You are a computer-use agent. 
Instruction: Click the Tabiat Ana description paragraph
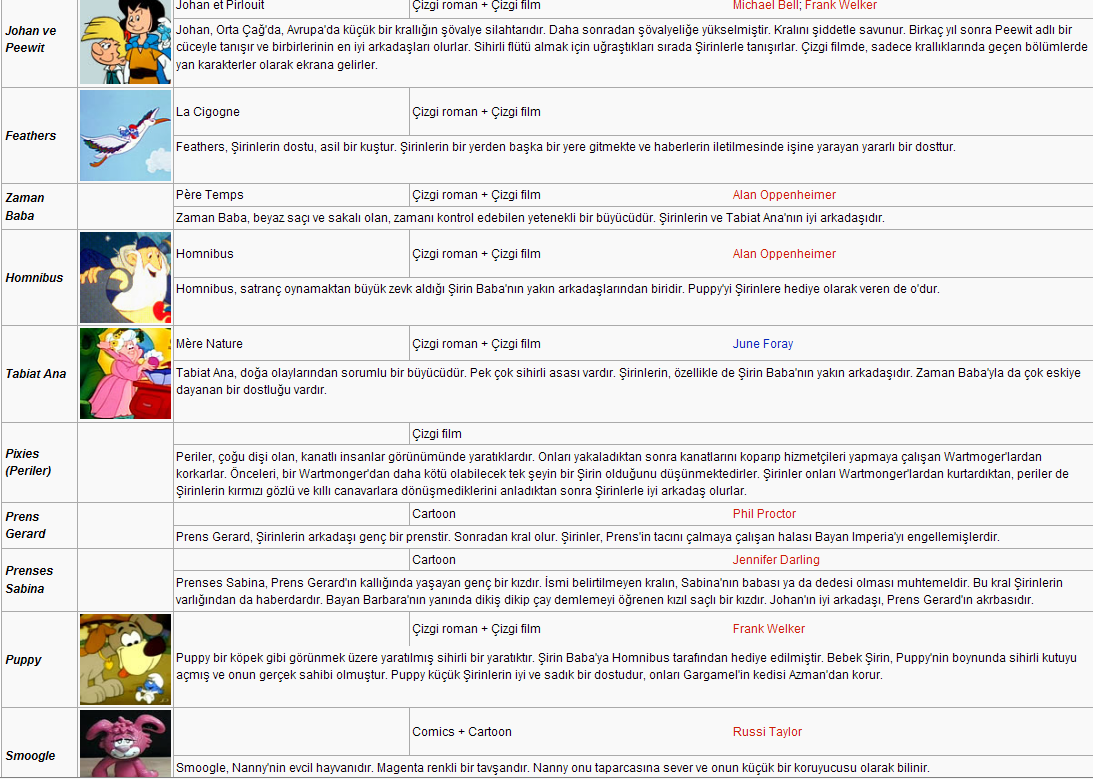(628, 382)
